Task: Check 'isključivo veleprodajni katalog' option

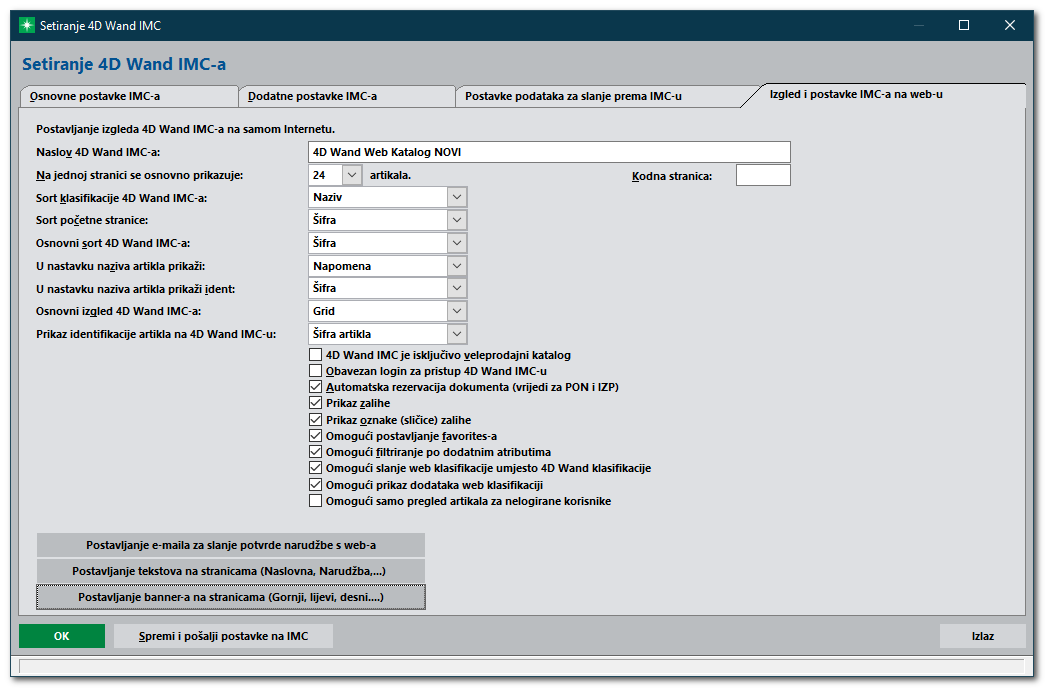Action: tap(316, 355)
